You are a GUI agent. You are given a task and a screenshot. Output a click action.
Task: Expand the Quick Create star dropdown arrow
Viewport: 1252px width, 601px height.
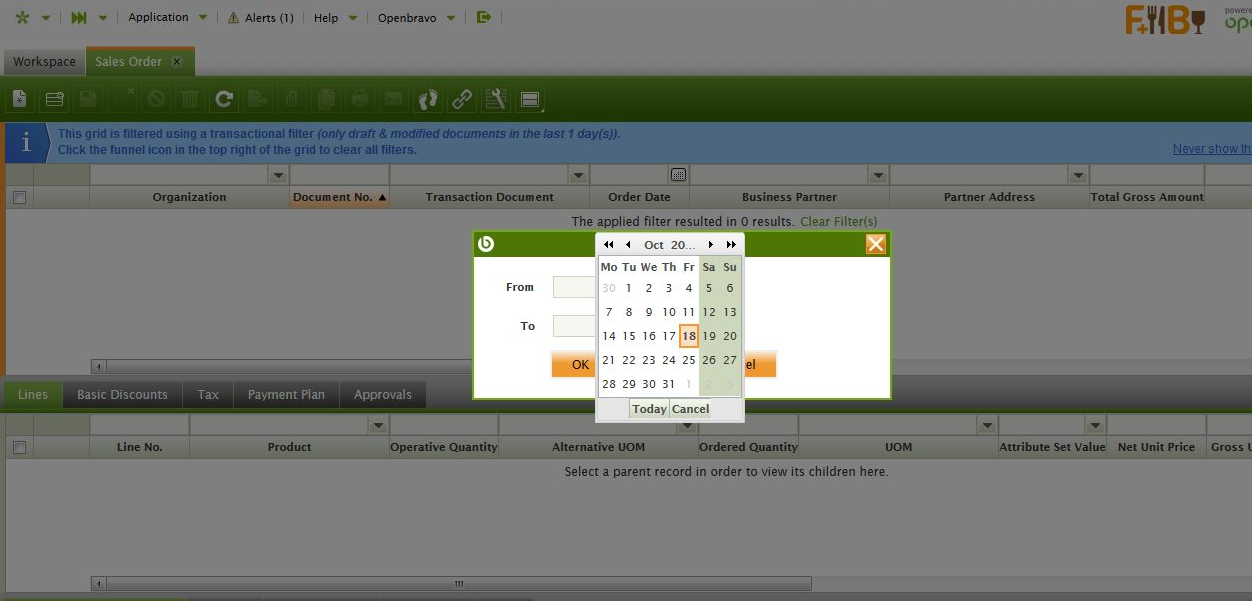pos(46,18)
